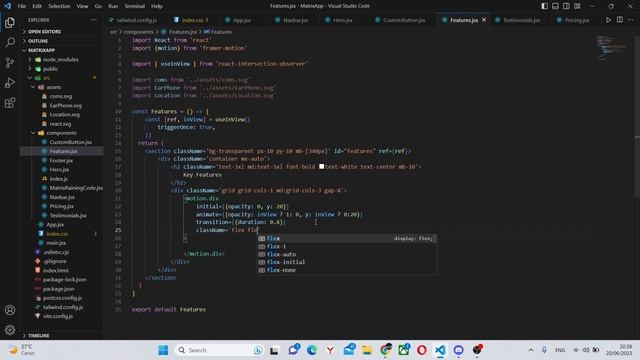640x360 pixels.
Task: Open the Manage gear icon
Action: tap(10, 330)
